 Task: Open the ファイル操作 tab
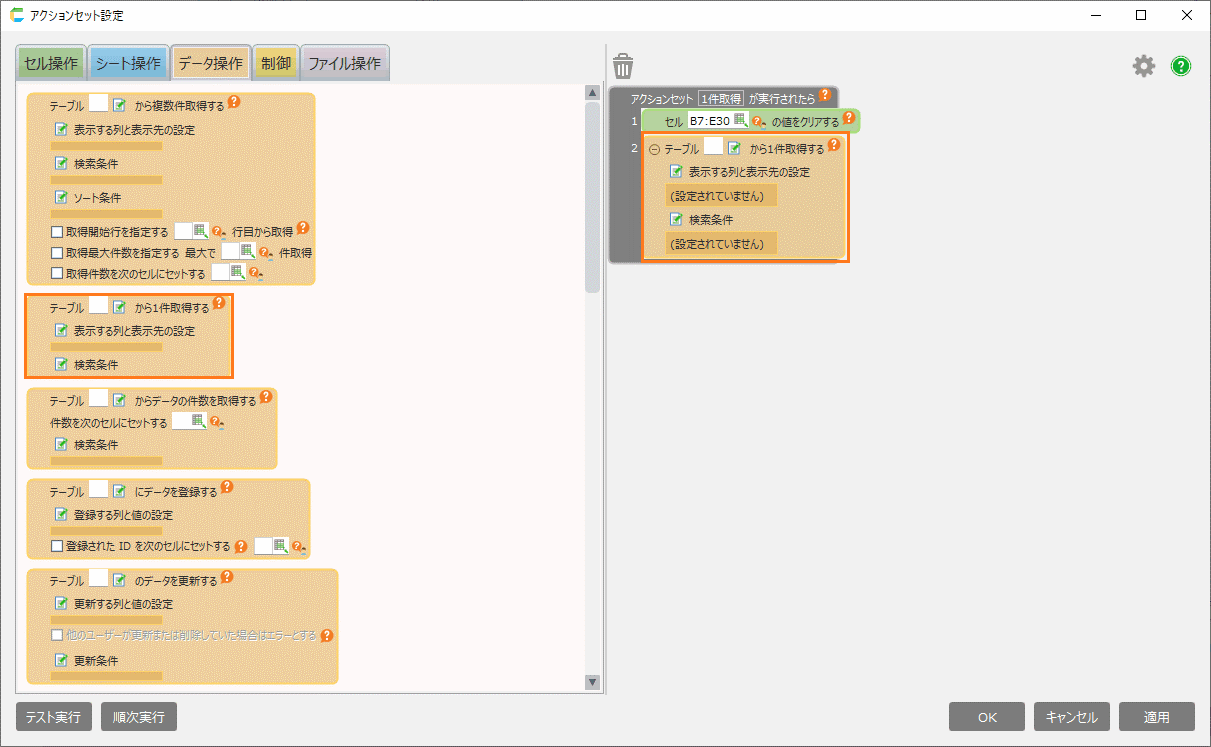tap(344, 63)
